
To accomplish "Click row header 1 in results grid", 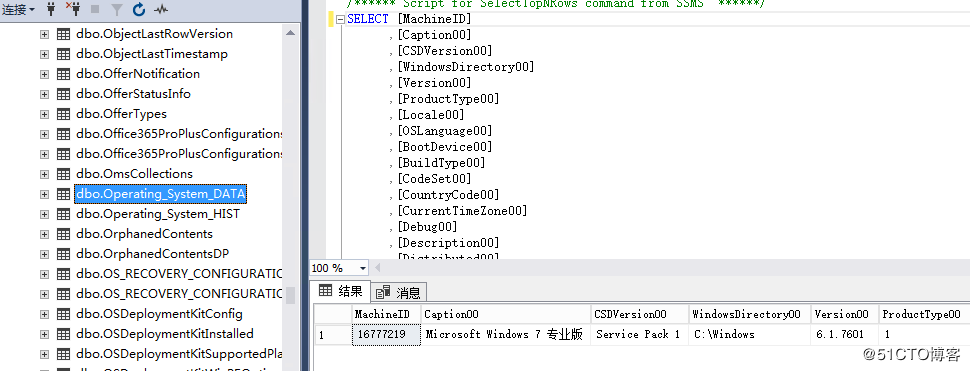I will coord(333,335).
